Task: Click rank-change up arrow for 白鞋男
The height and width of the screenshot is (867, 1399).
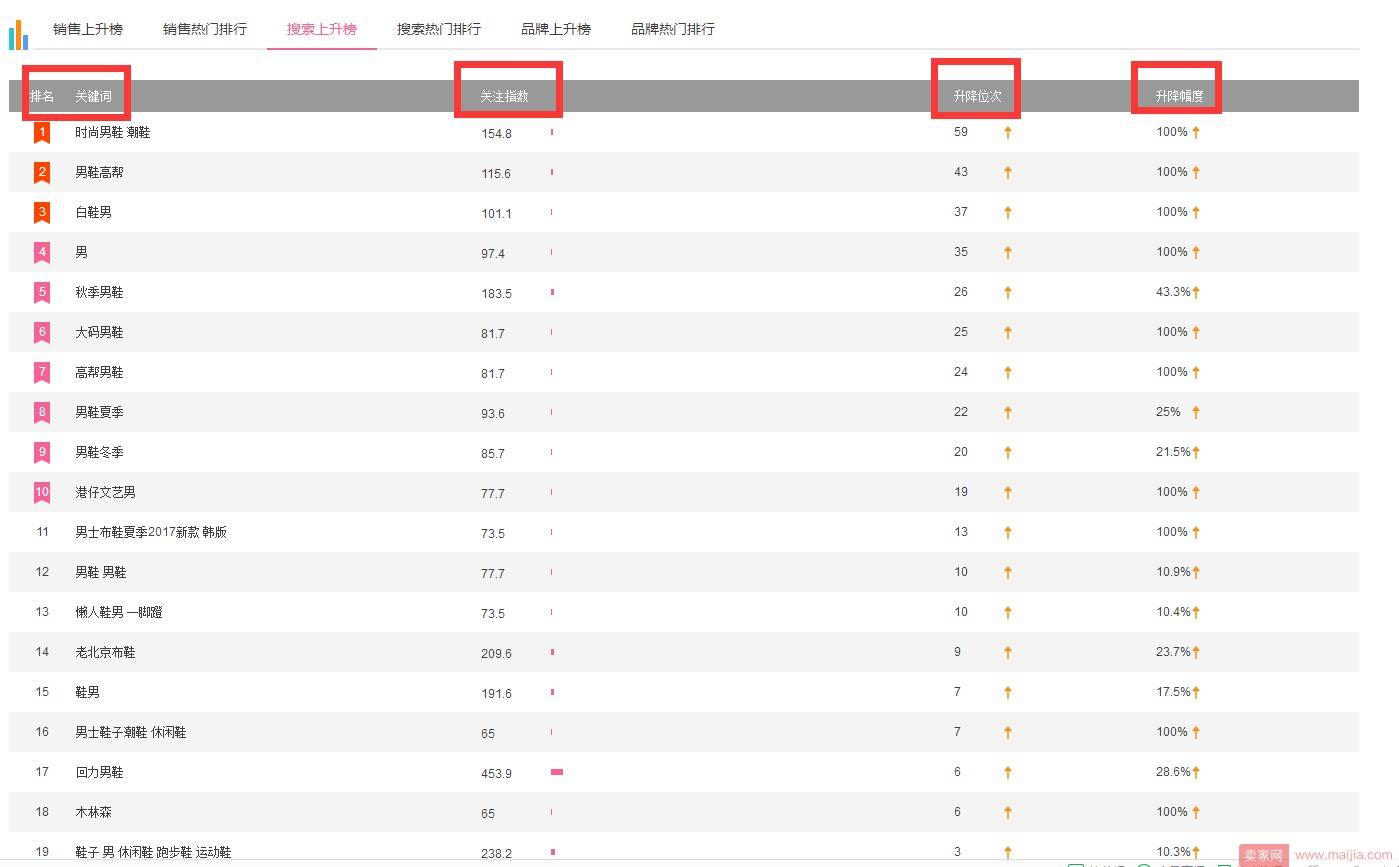Action: (1008, 212)
